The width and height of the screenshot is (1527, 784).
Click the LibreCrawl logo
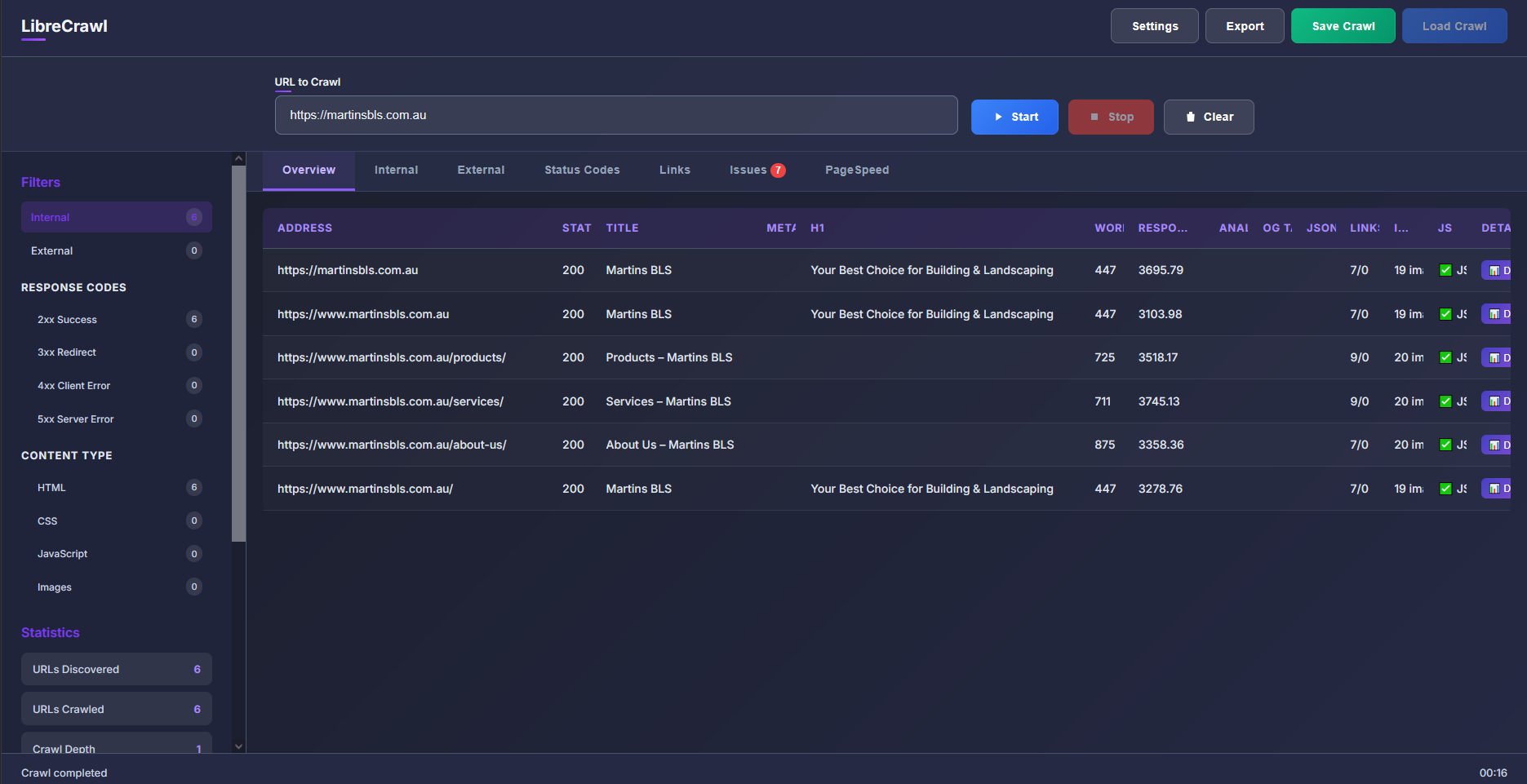point(64,25)
